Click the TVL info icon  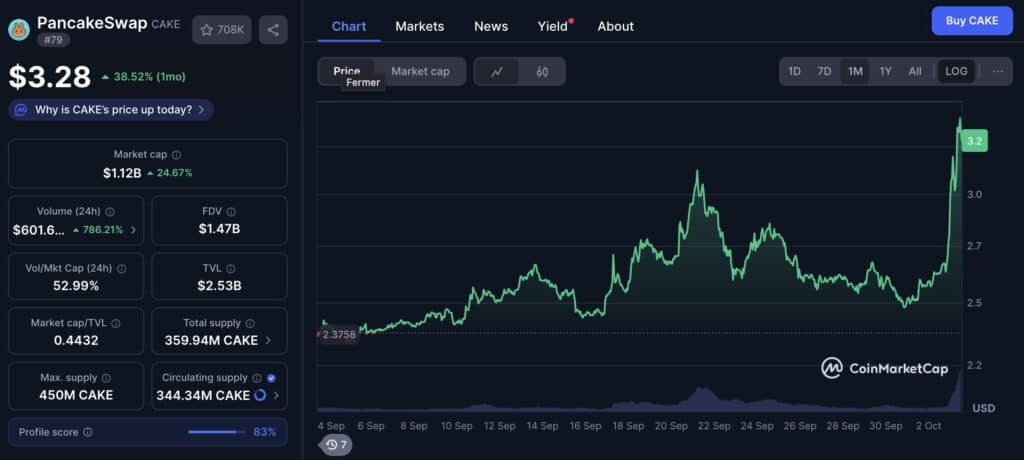[x=231, y=269]
